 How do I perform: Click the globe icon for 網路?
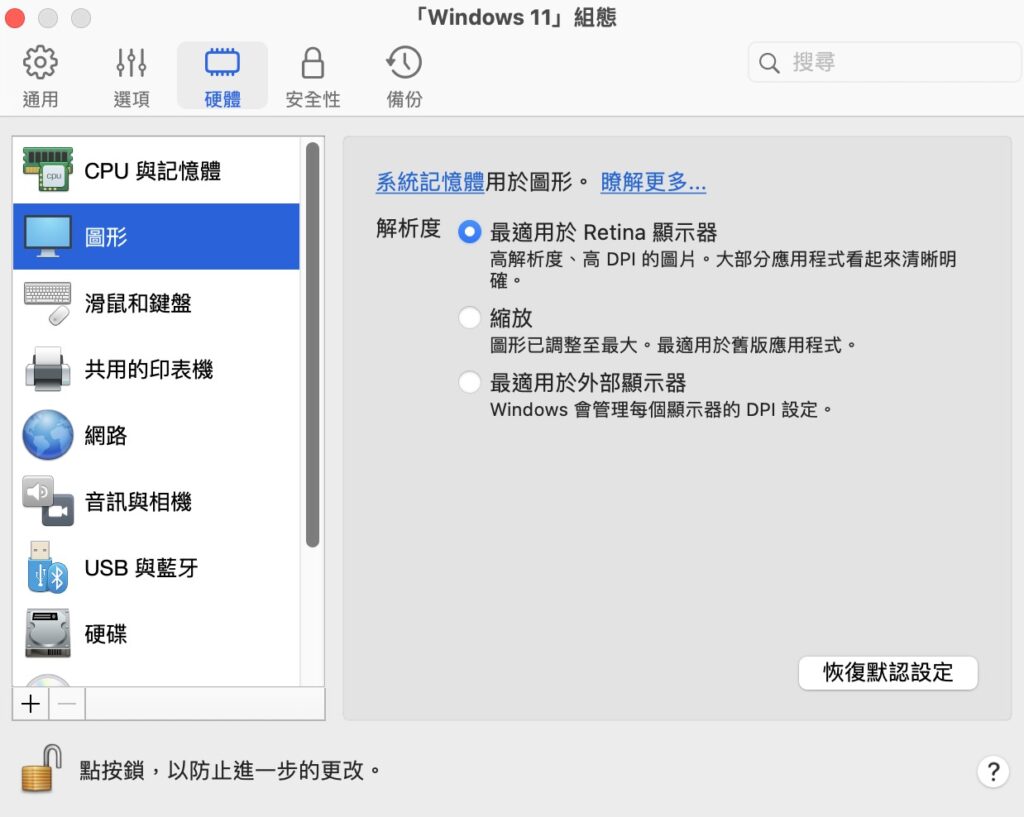[x=48, y=435]
